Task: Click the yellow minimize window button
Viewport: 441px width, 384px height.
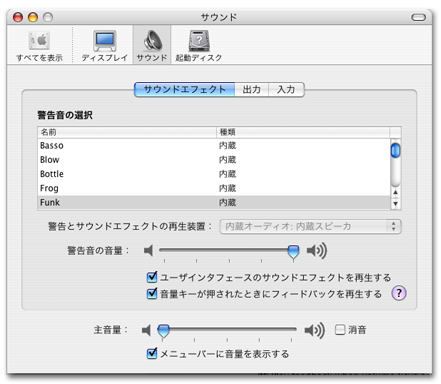Action: [x=33, y=17]
